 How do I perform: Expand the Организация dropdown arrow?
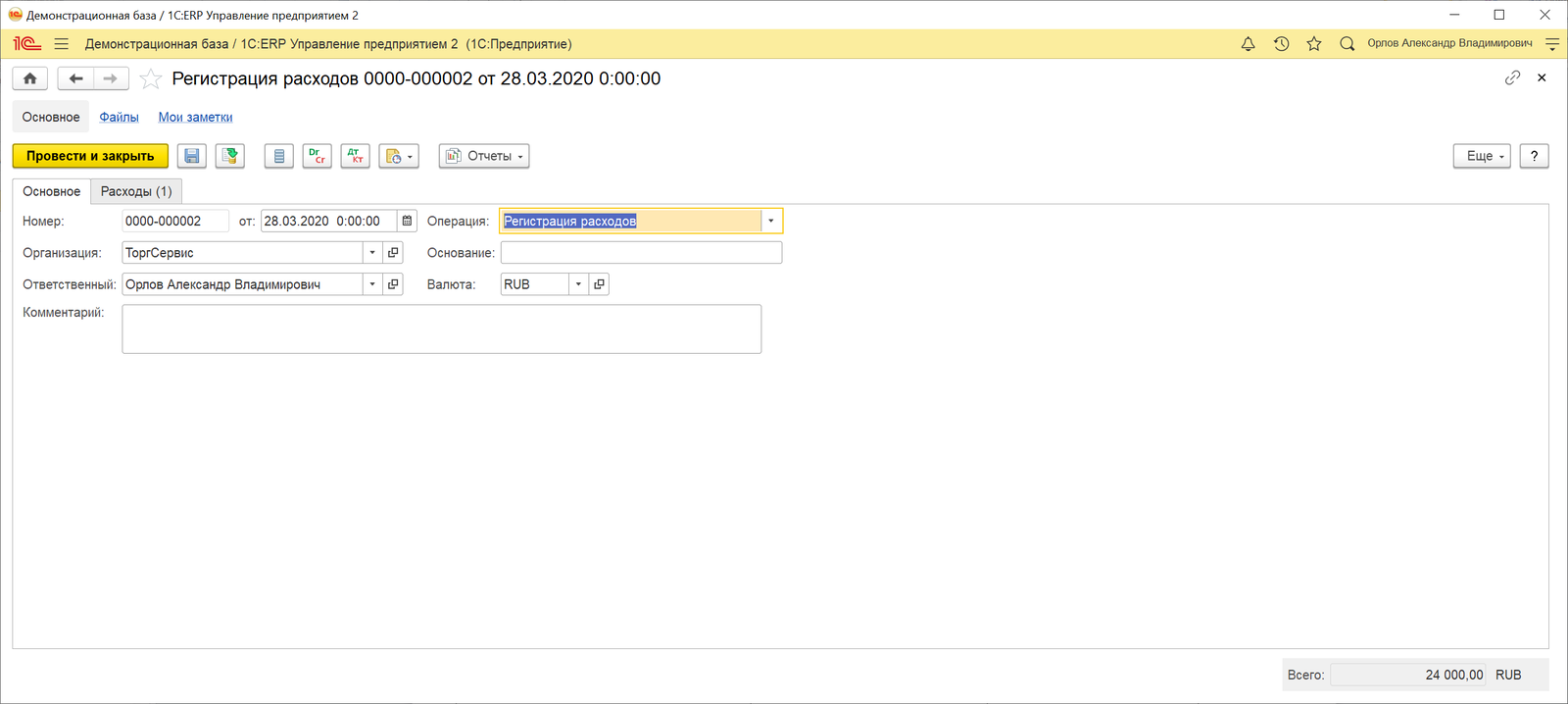[372, 253]
